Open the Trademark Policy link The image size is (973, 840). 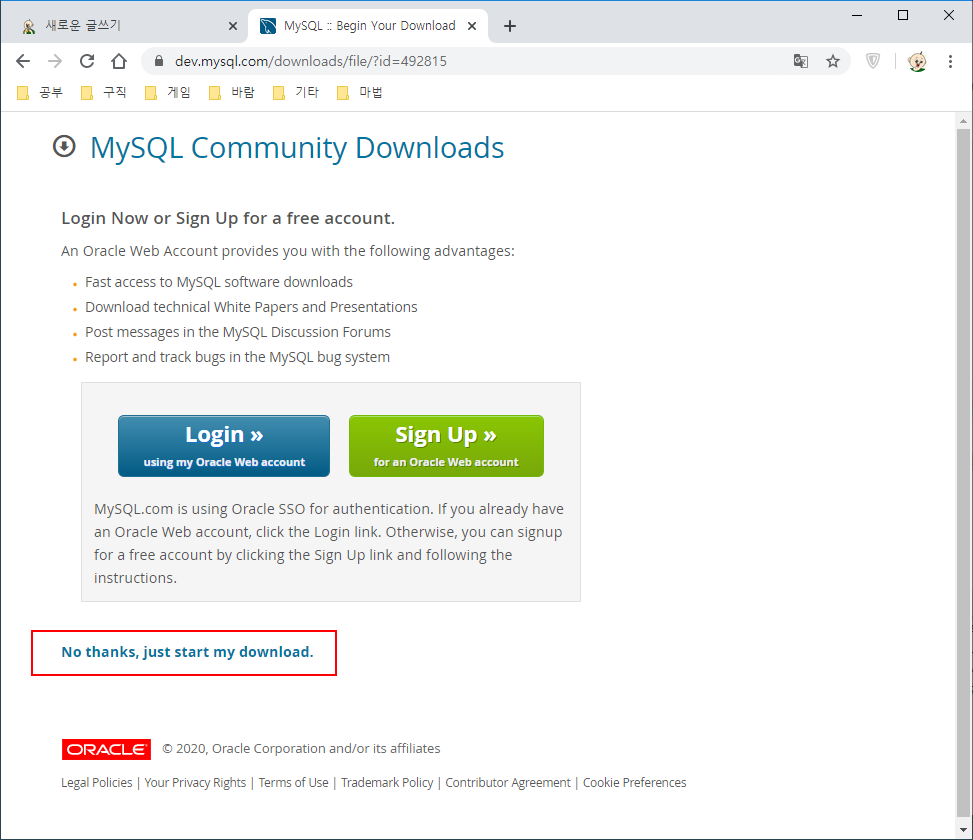coord(387,783)
